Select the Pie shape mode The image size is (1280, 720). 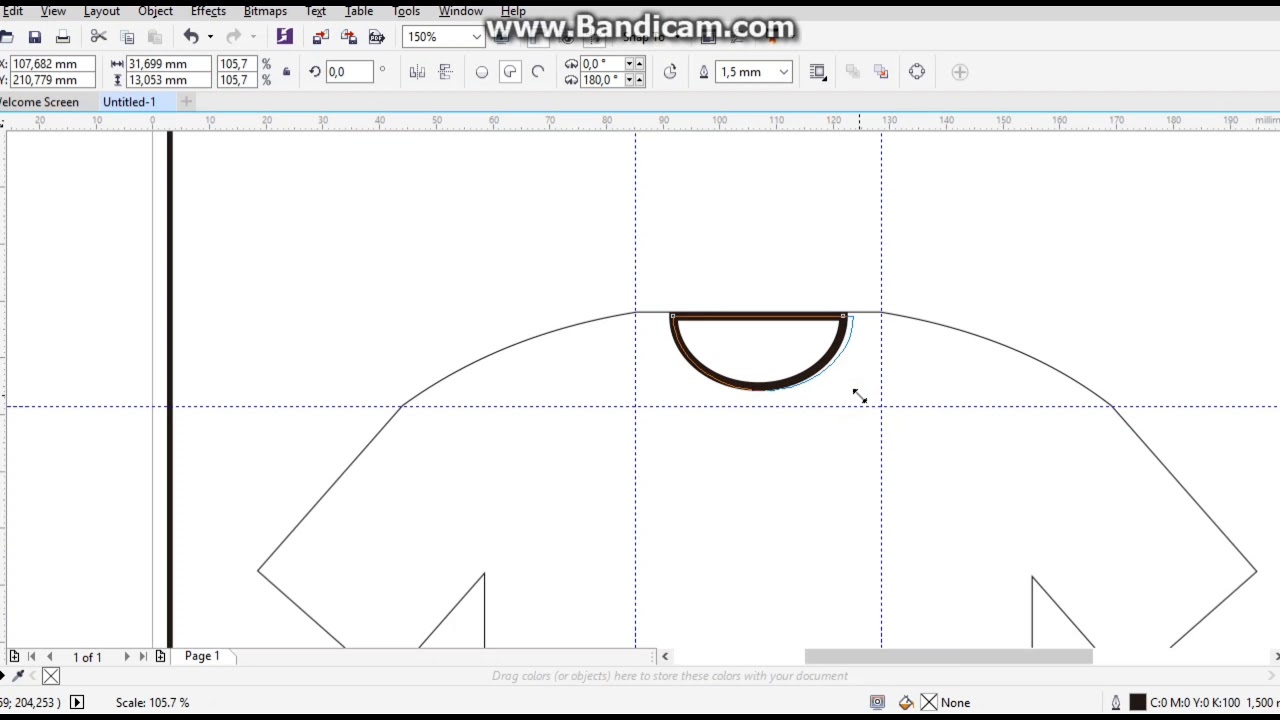510,72
